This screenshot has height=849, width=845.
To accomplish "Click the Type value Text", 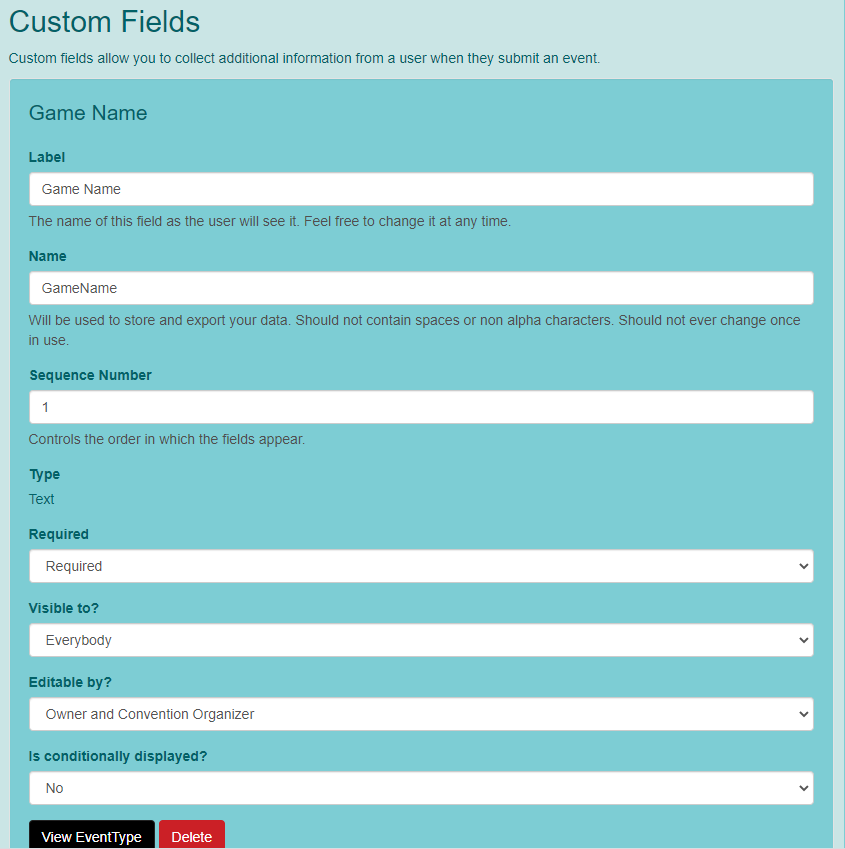I will (x=41, y=499).
